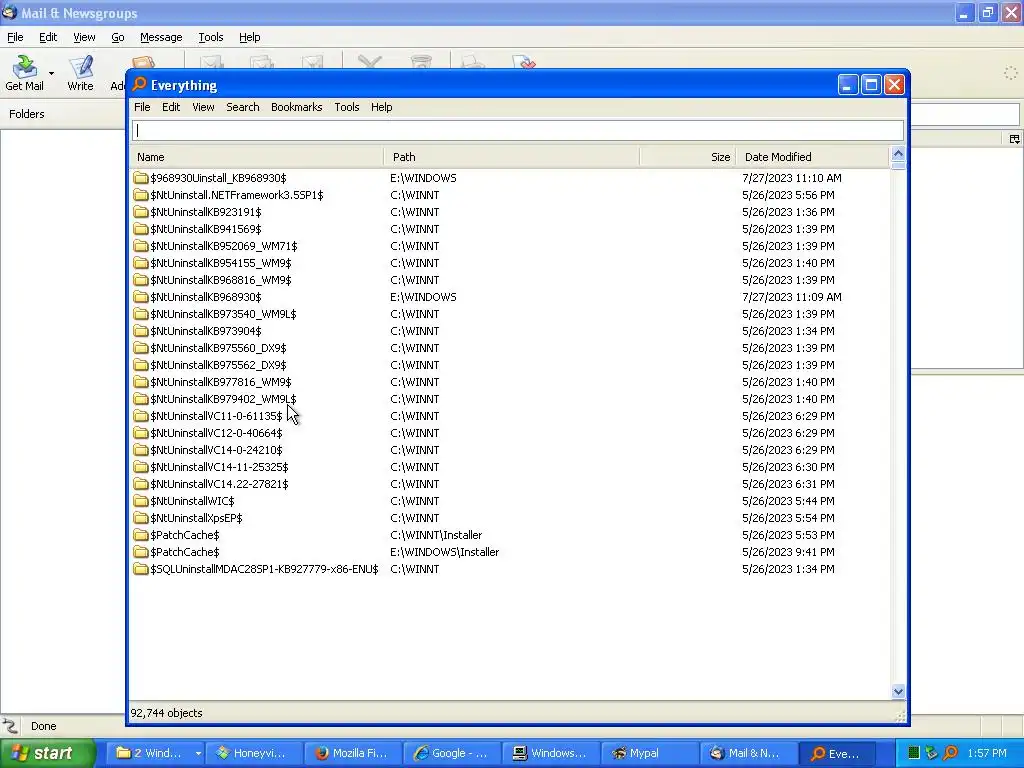The width and height of the screenshot is (1024, 768).
Task: Click the offline/online status icon in Mail window
Action: [x=10, y=726]
